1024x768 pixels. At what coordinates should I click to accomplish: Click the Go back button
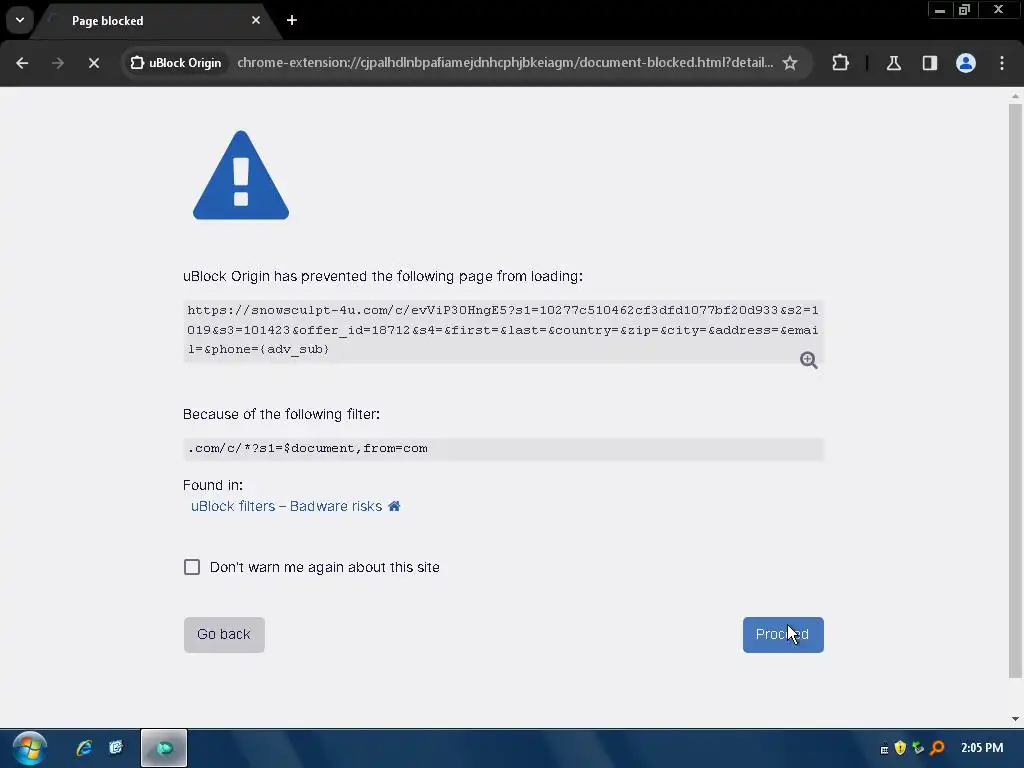224,635
